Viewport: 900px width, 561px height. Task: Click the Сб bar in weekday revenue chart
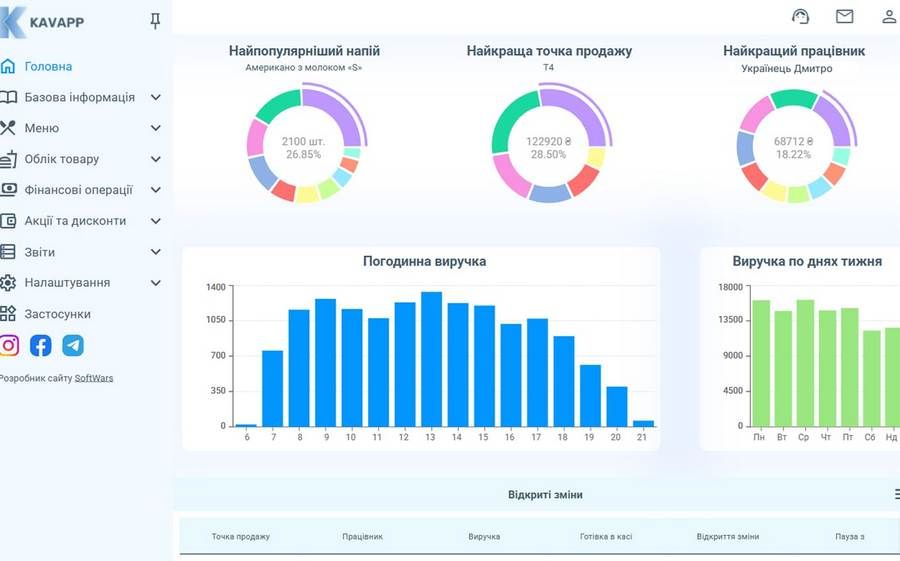[x=871, y=378]
